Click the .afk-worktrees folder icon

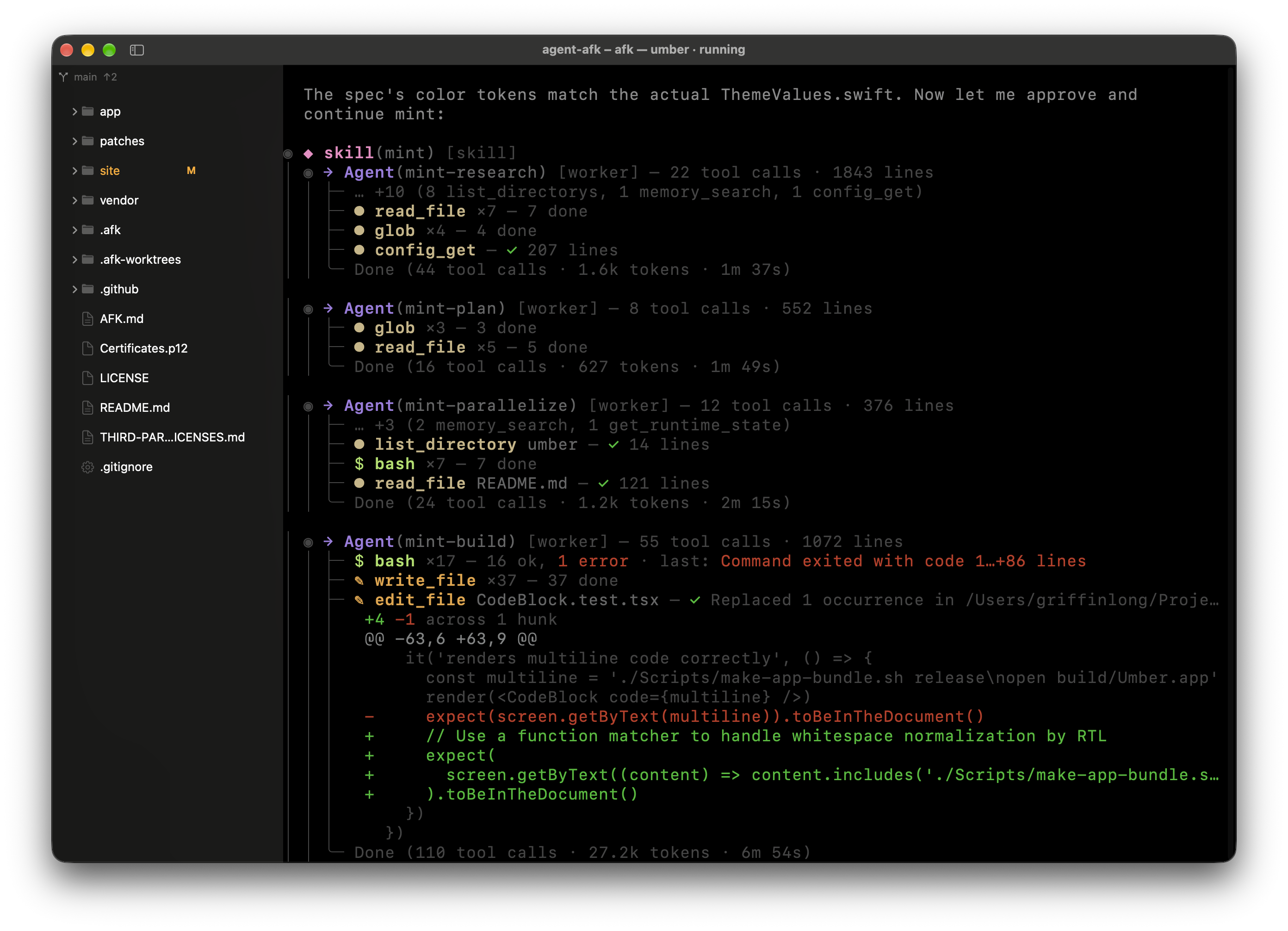coord(87,259)
